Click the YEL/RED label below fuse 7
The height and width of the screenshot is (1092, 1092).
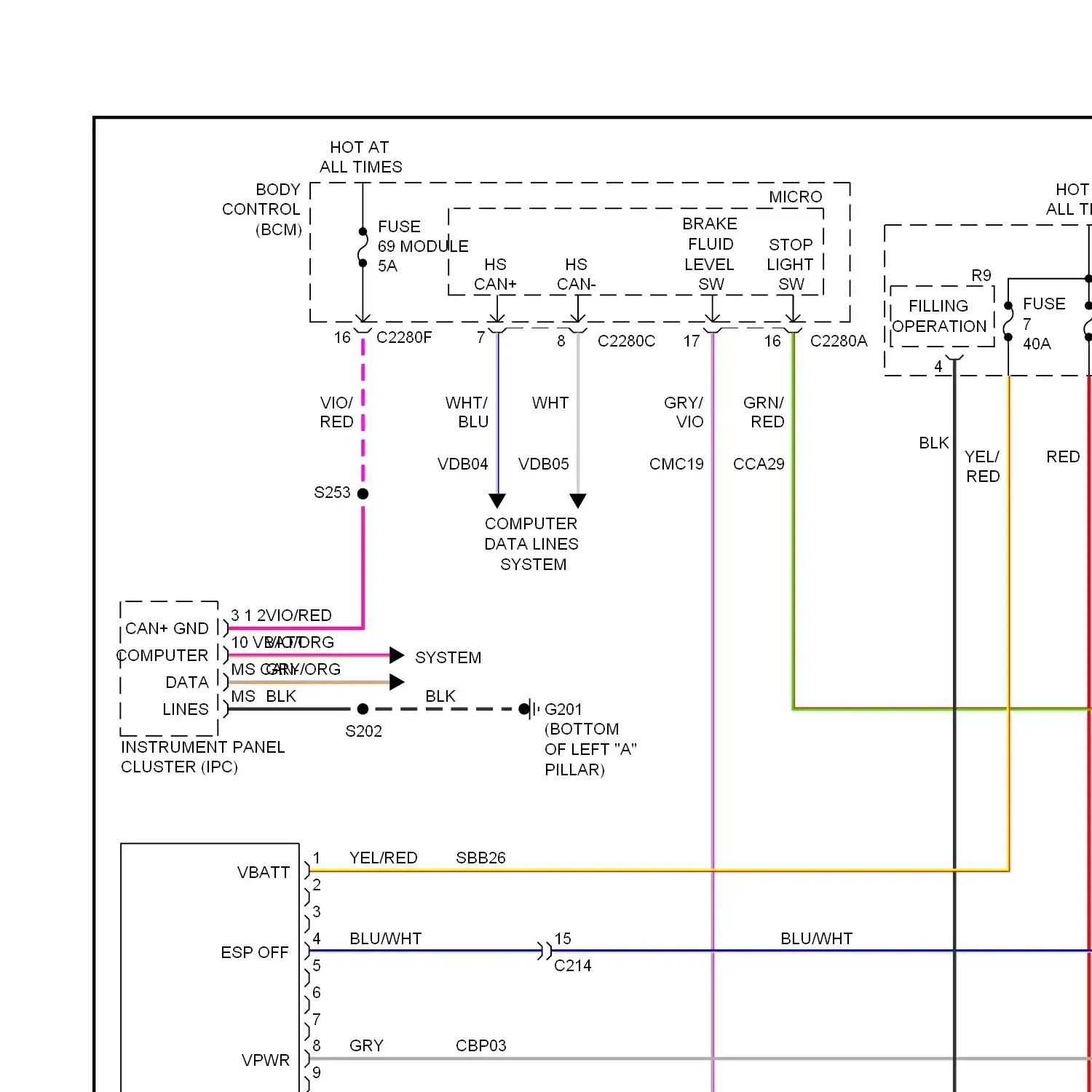(982, 467)
